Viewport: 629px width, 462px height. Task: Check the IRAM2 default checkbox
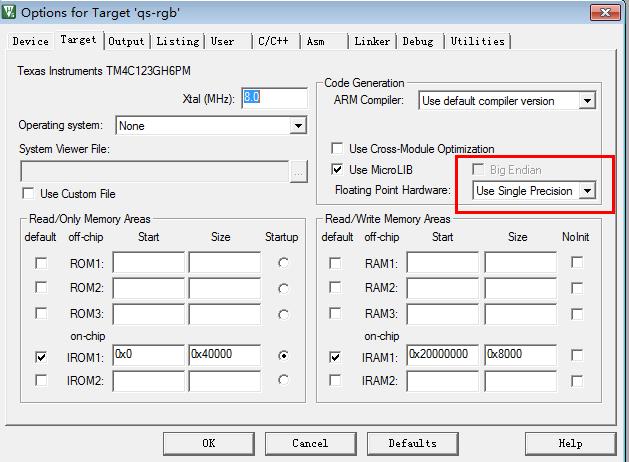pyautogui.click(x=335, y=380)
